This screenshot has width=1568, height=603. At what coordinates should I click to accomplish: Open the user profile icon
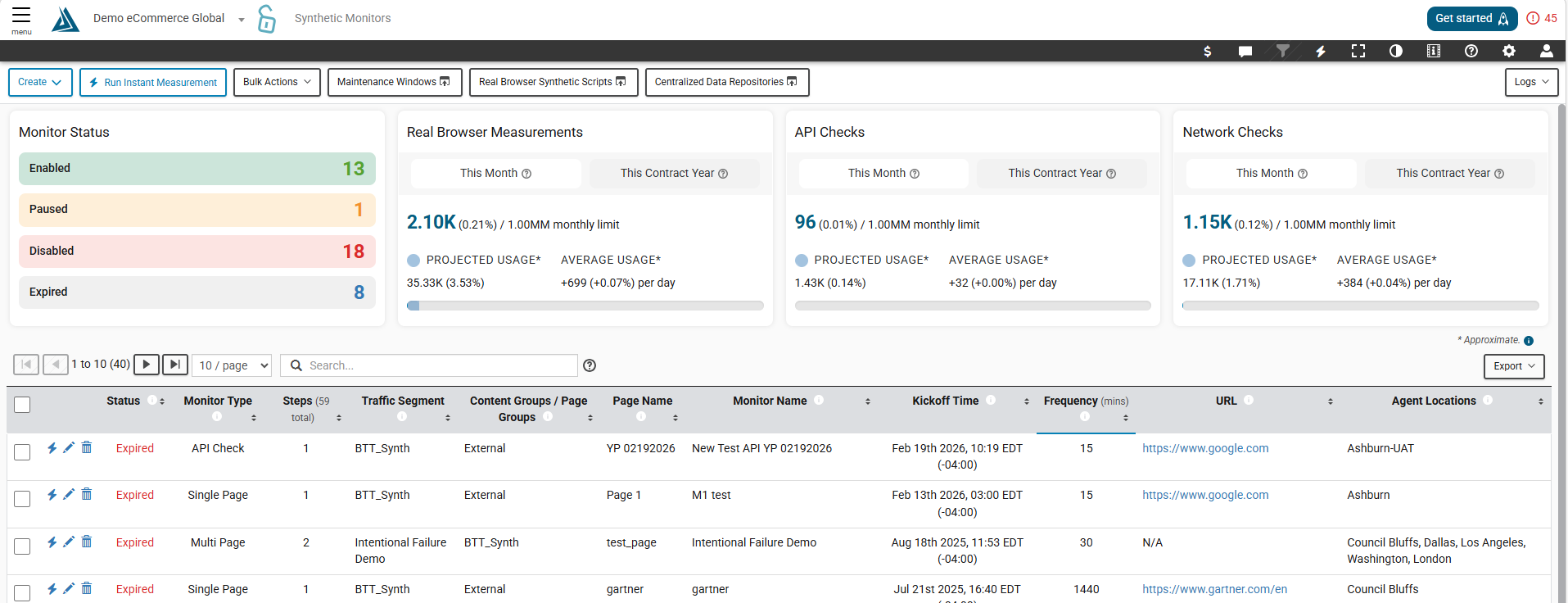1547,51
